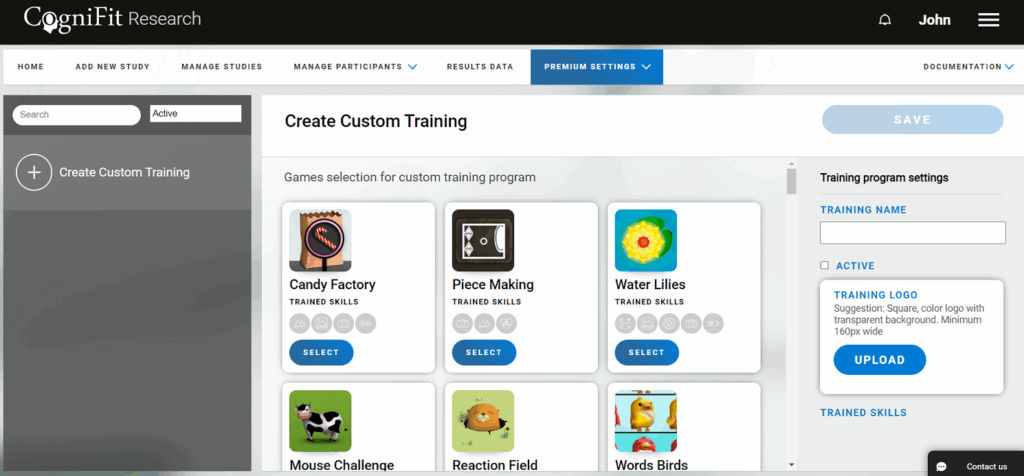Click the games list vertical scrollbar
The width and height of the screenshot is (1024, 476).
pyautogui.click(x=792, y=183)
